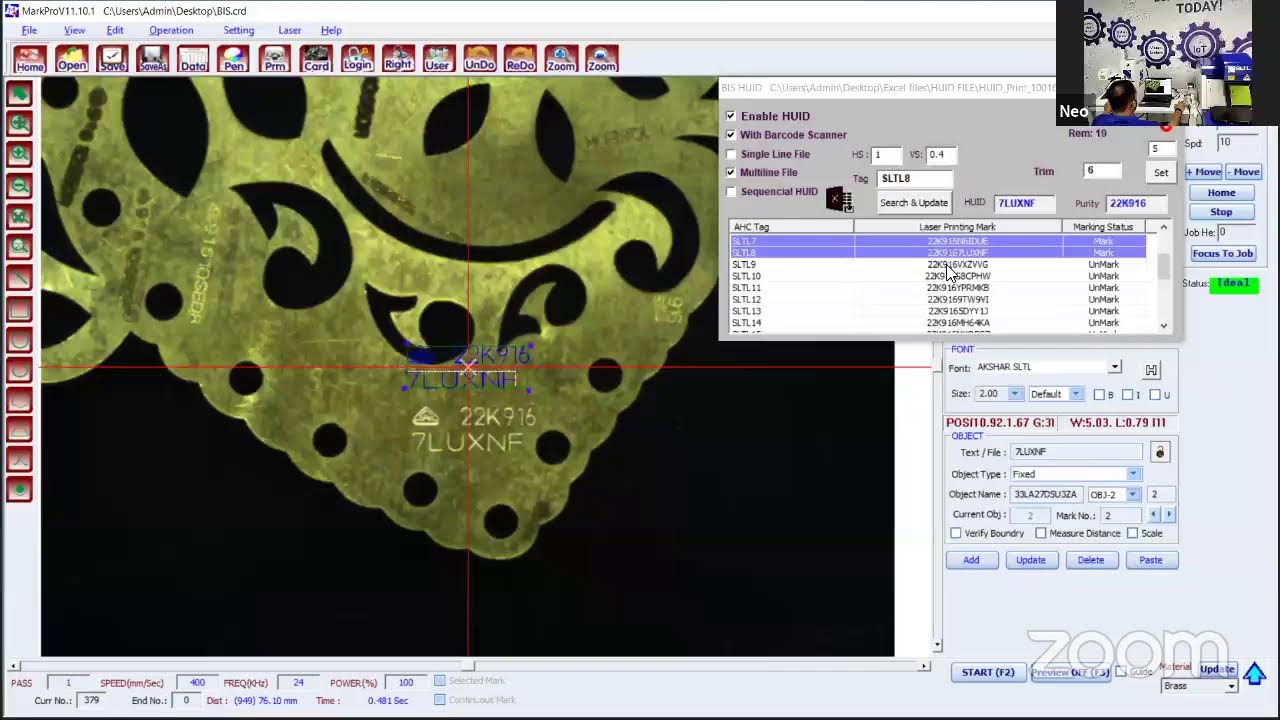Click the Stop button
Viewport: 1280px width, 720px height.
[1221, 212]
